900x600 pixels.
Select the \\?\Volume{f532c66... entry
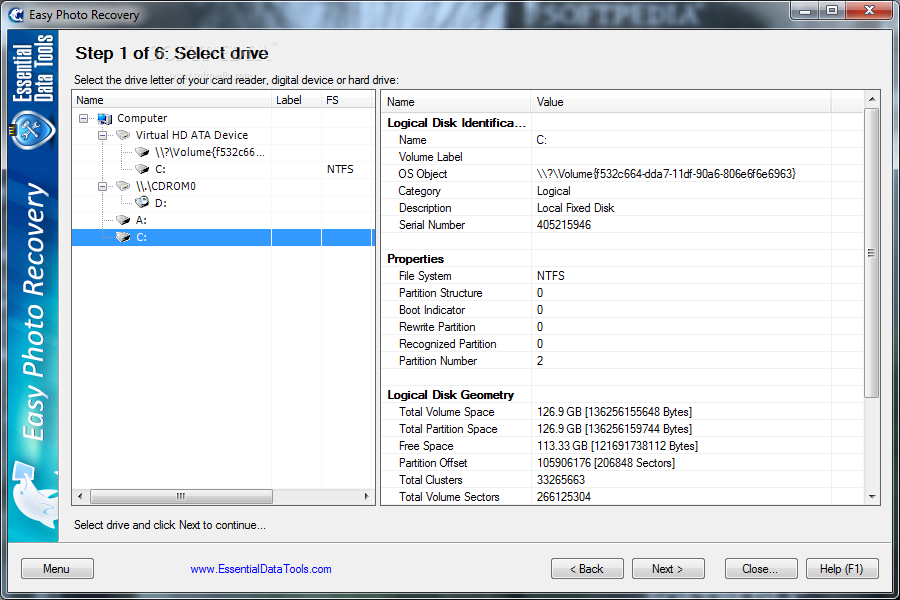point(210,152)
